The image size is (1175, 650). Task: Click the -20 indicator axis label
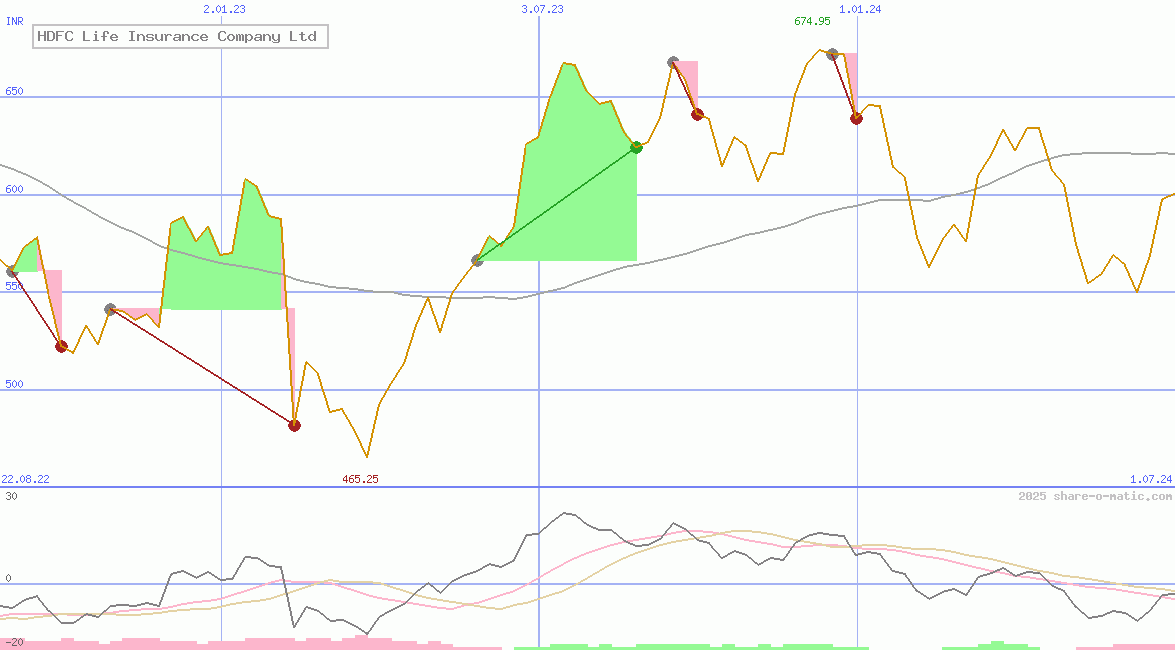pos(14,643)
